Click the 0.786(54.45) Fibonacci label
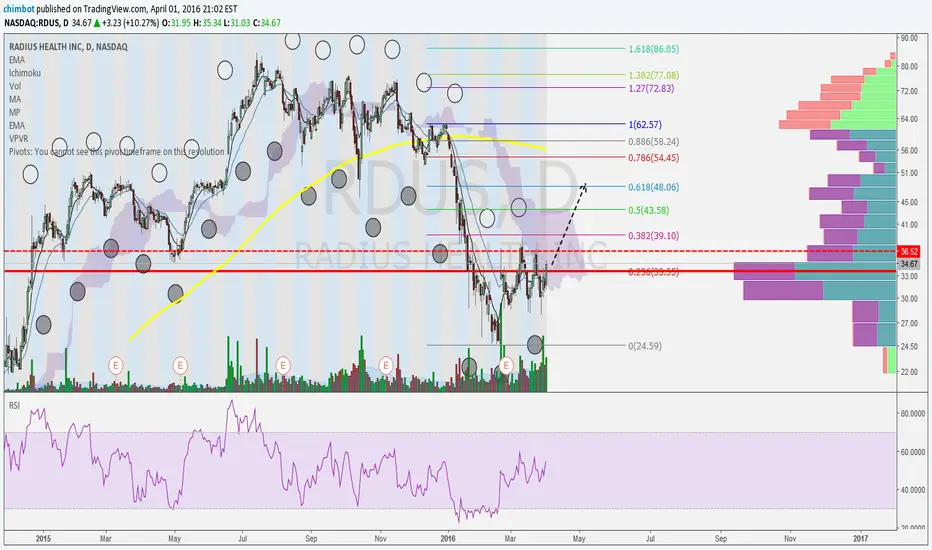This screenshot has height=550, width=932. coord(654,158)
